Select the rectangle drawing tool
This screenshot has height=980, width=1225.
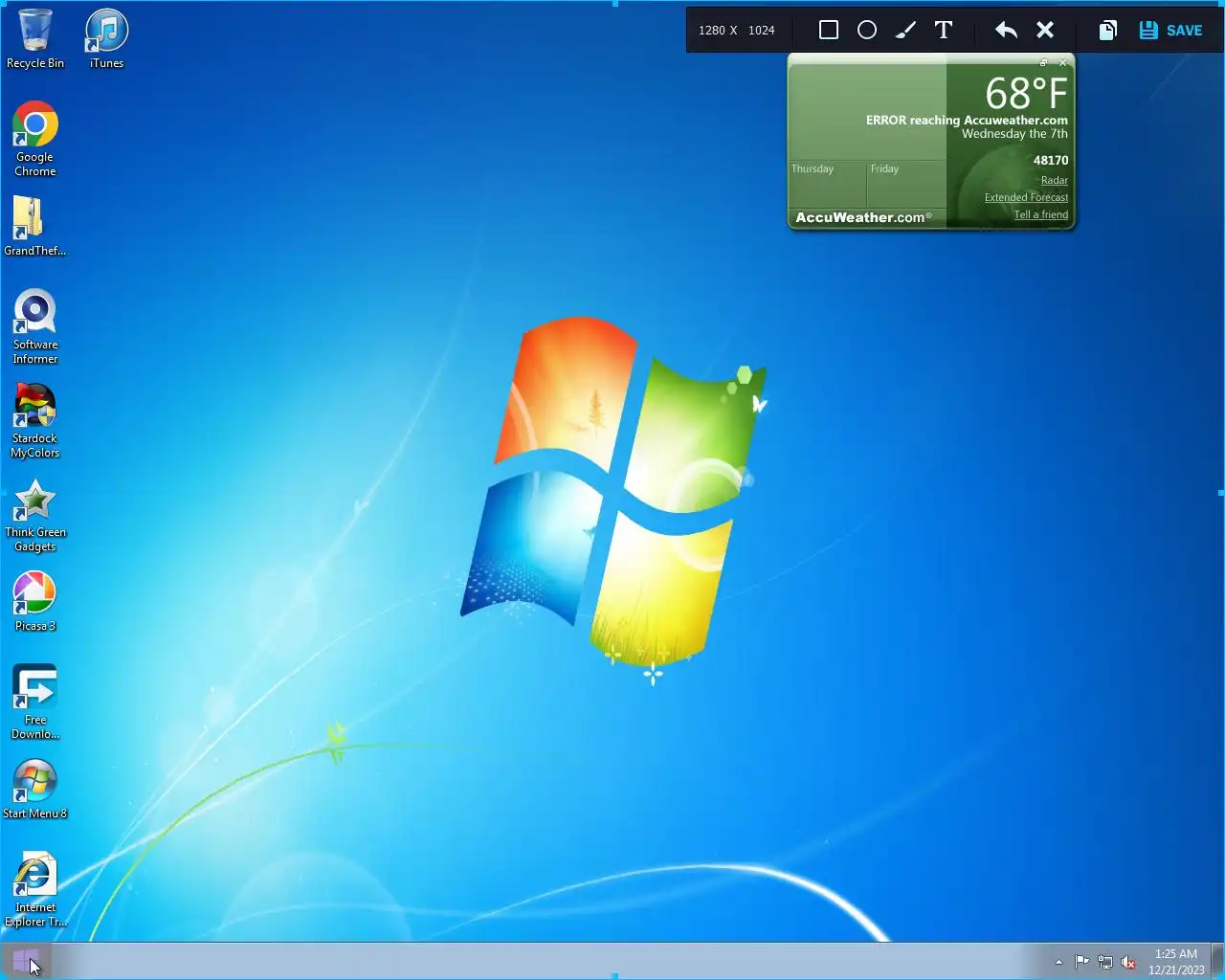click(x=829, y=31)
